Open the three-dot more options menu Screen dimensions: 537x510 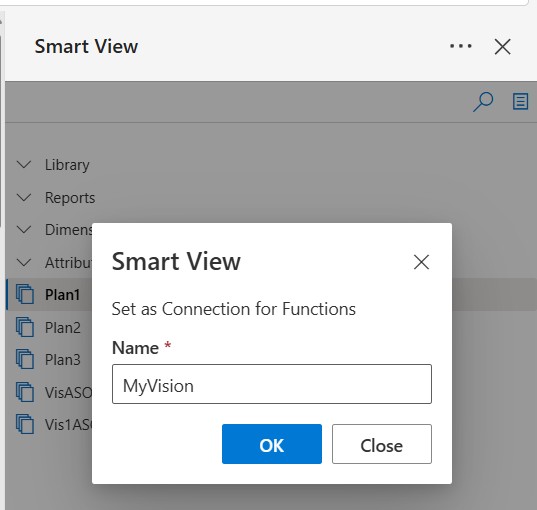[x=461, y=46]
